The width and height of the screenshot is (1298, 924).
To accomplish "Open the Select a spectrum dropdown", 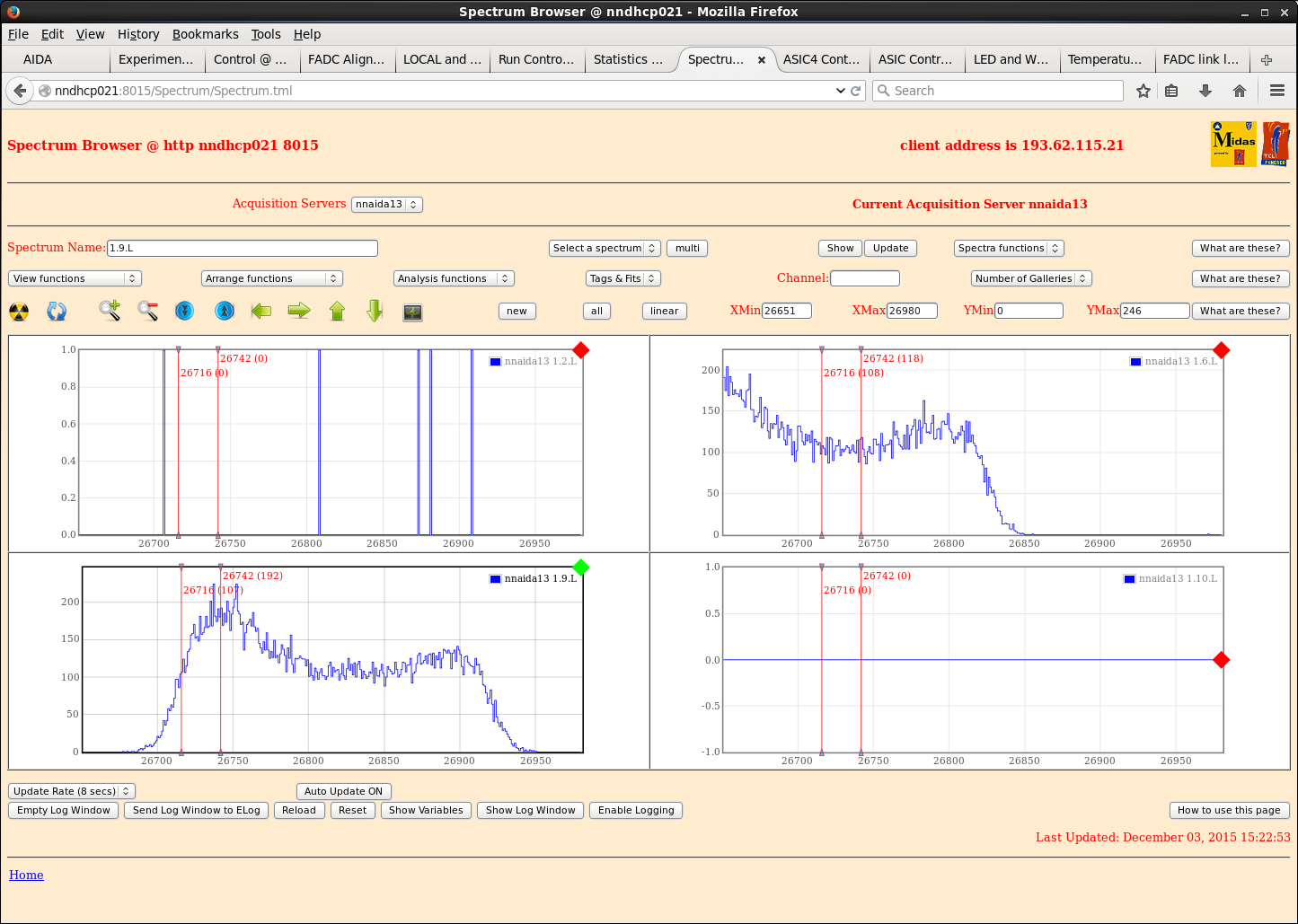I will click(605, 248).
